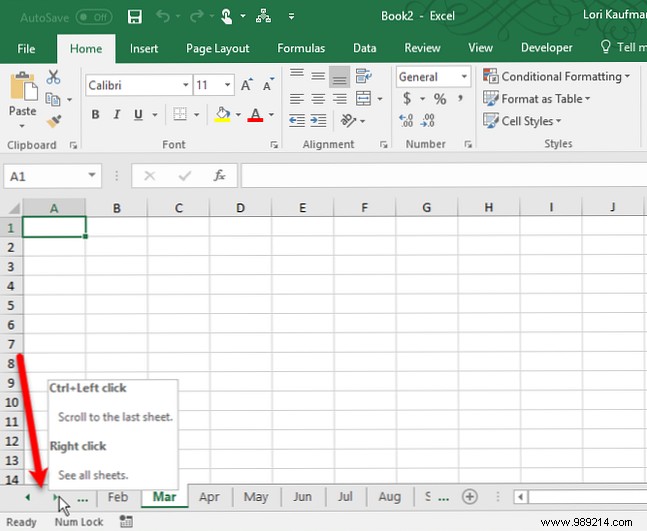Switch to the Page Layout tab
This screenshot has height=531, width=647.
pyautogui.click(x=217, y=49)
